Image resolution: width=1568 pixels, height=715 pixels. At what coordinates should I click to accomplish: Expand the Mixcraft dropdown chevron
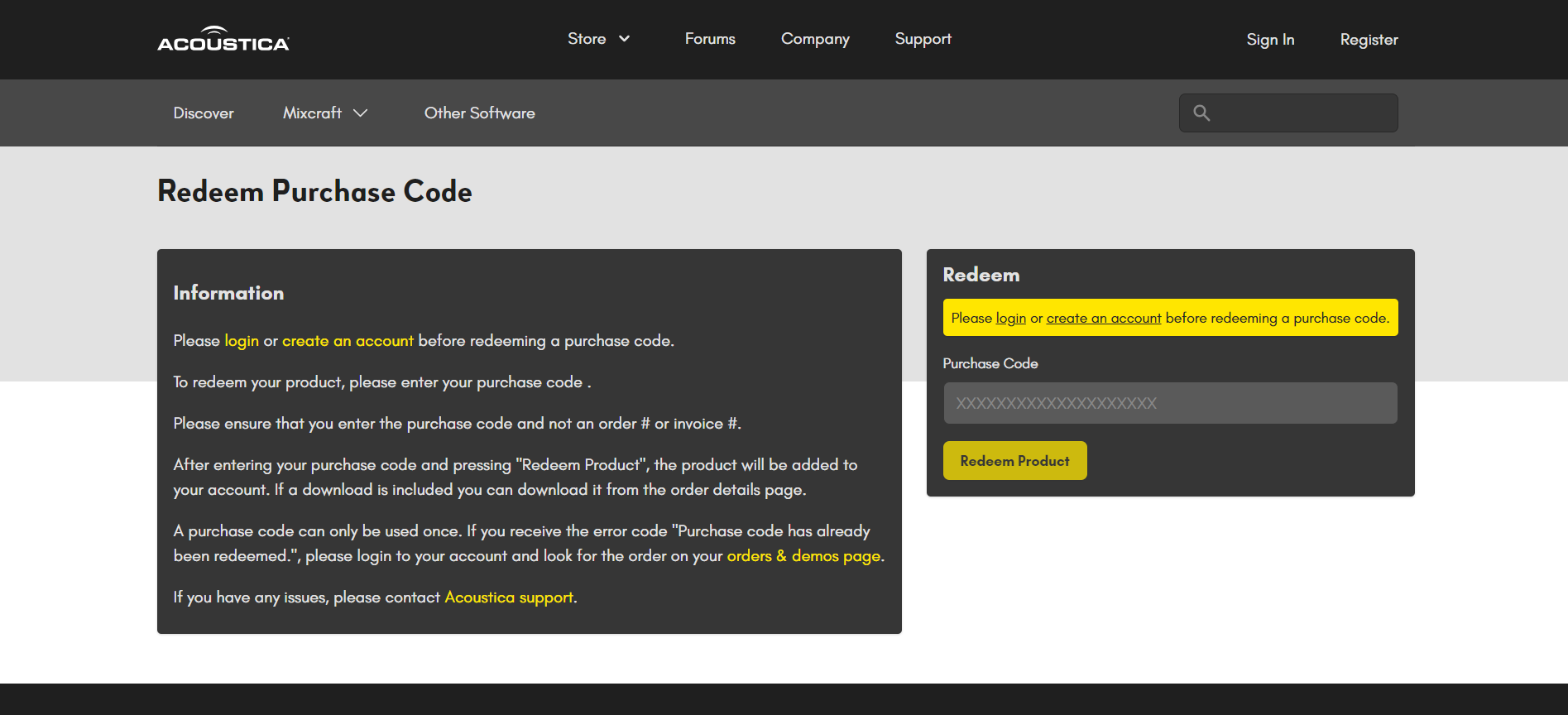coord(360,113)
